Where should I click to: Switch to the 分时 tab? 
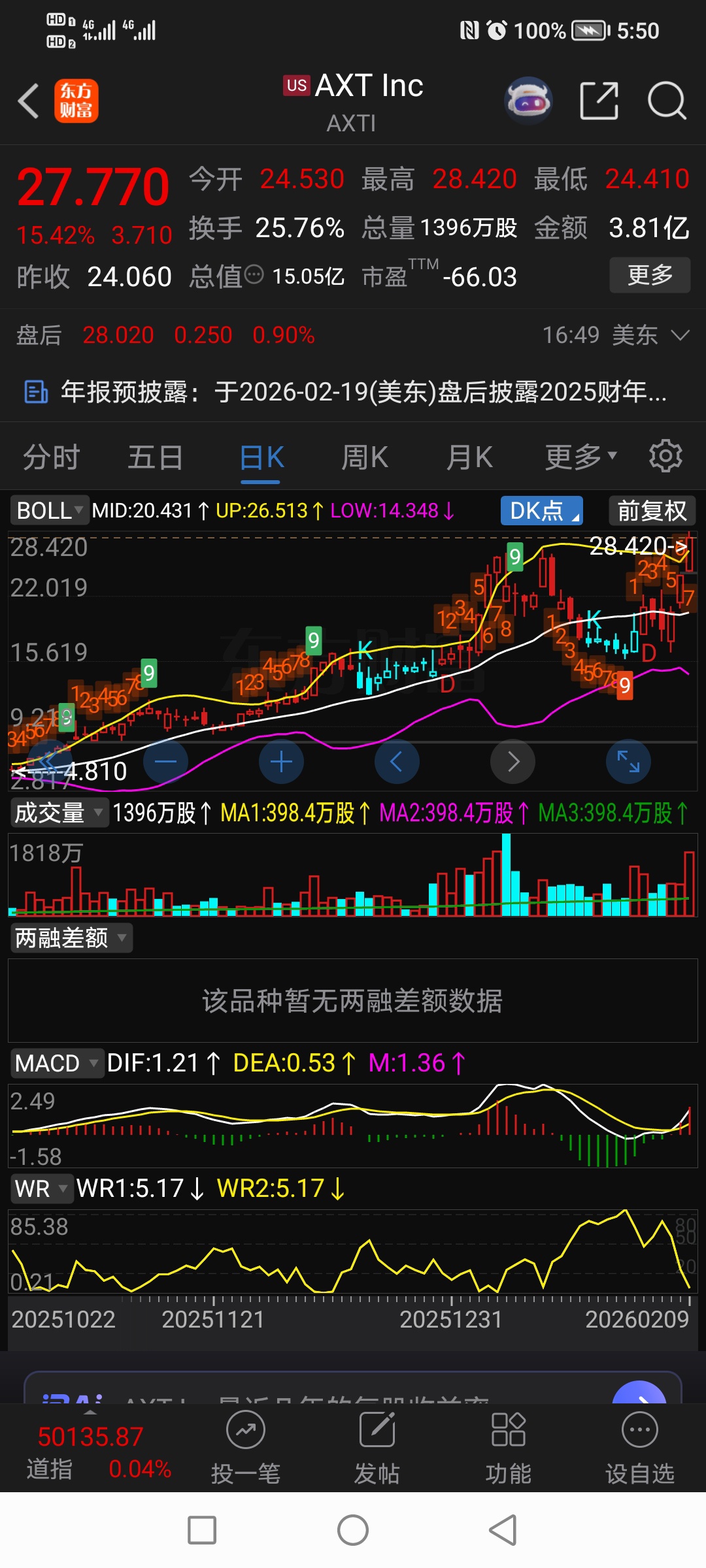pyautogui.click(x=52, y=457)
